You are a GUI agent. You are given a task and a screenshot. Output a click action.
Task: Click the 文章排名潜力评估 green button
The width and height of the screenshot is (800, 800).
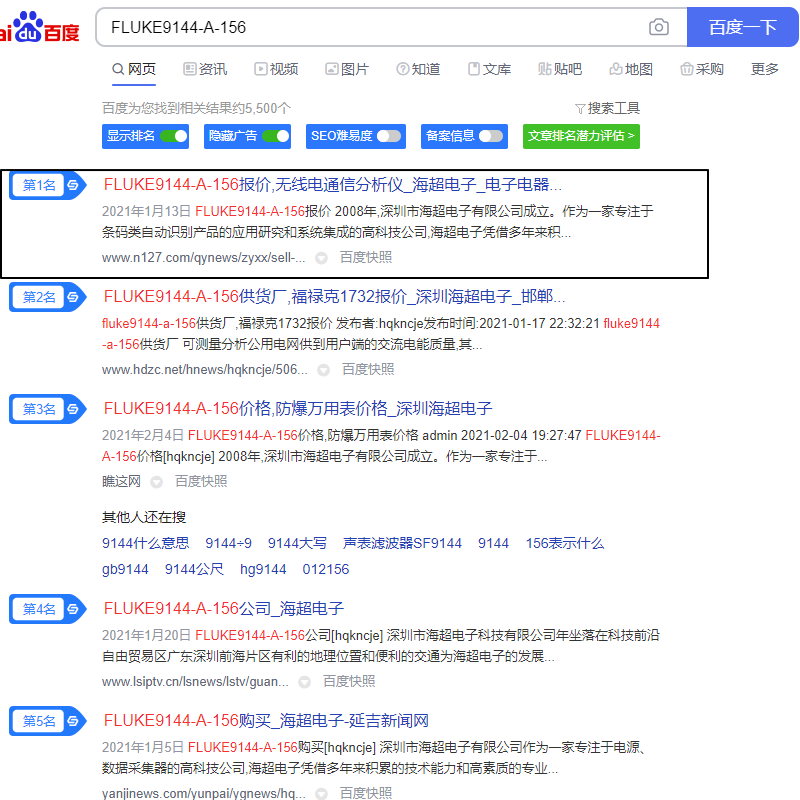581,136
